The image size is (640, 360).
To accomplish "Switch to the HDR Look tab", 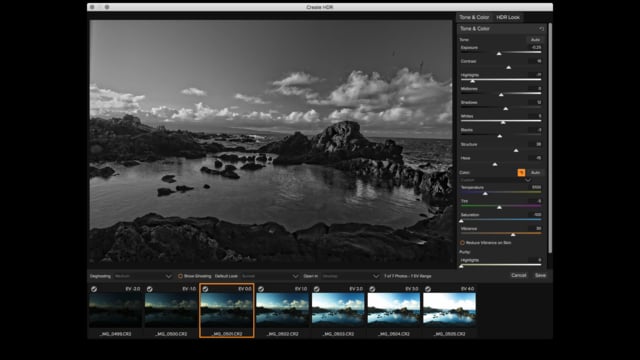I will tap(508, 17).
